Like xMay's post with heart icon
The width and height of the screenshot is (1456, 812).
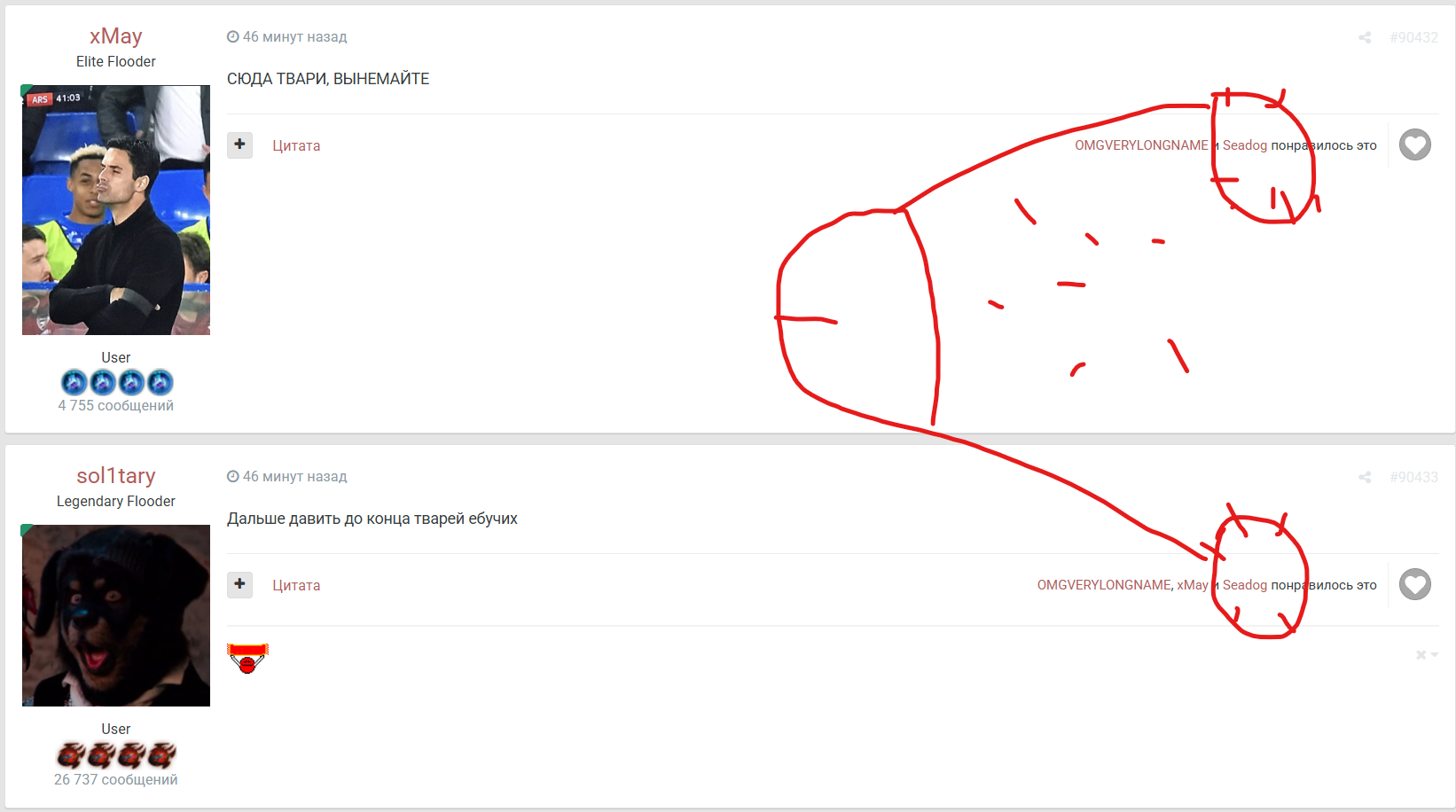(1415, 144)
